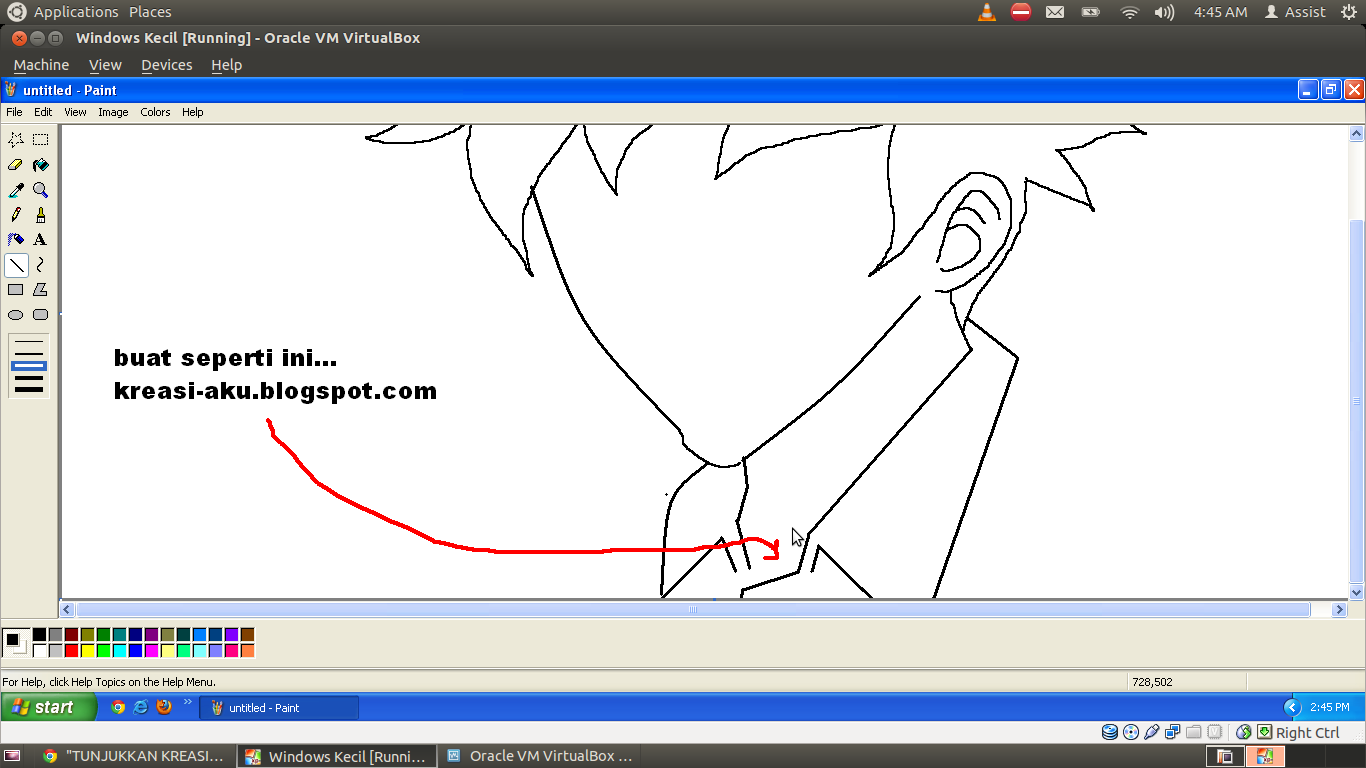Viewport: 1366px width, 768px height.
Task: Pick the orange color swatch
Action: (247, 651)
